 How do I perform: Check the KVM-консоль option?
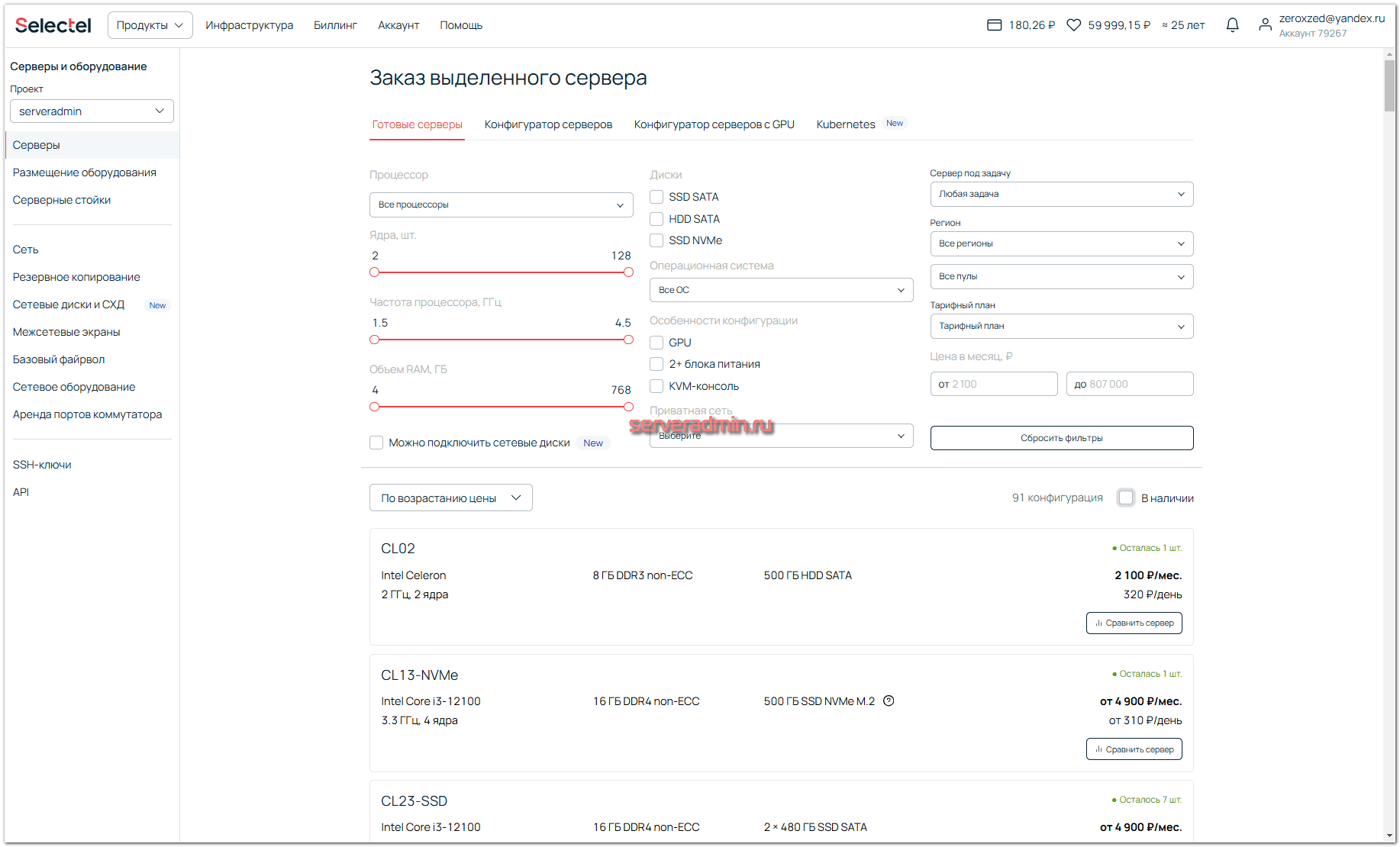[x=656, y=386]
